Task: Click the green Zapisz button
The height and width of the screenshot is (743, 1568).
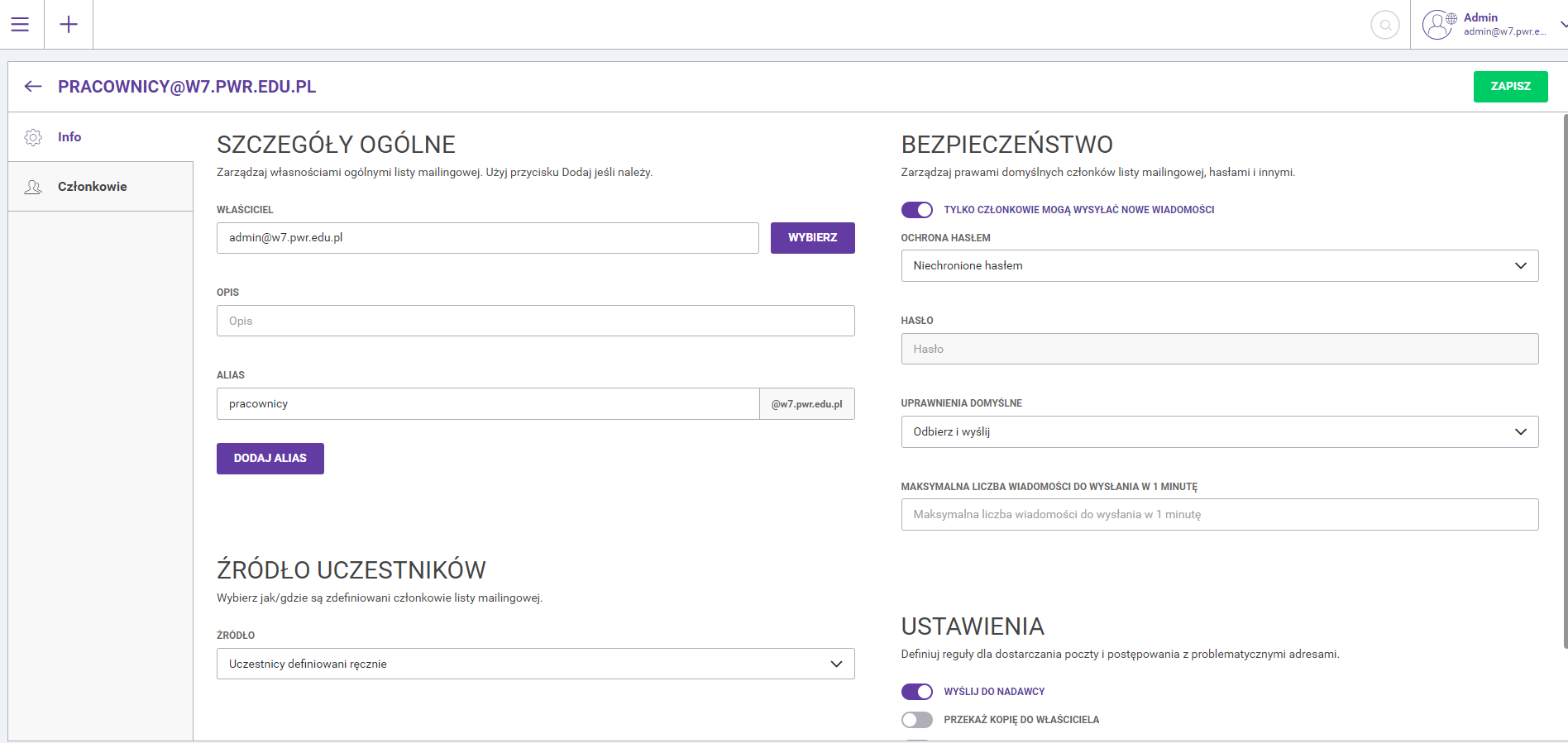Action: 1510,87
